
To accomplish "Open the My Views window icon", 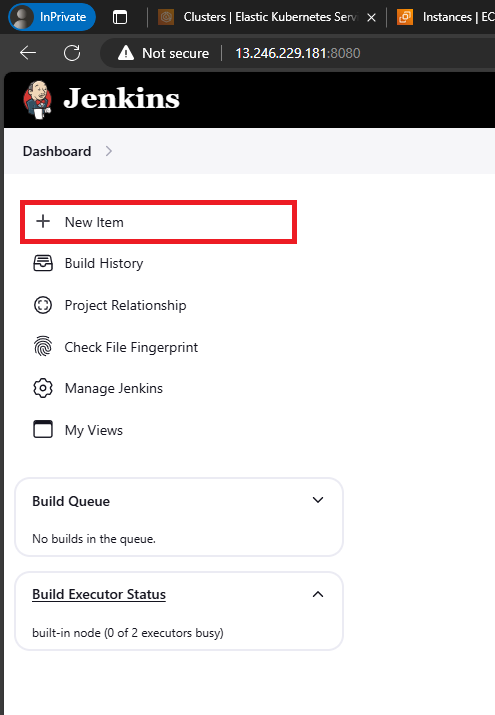I will coord(43,430).
